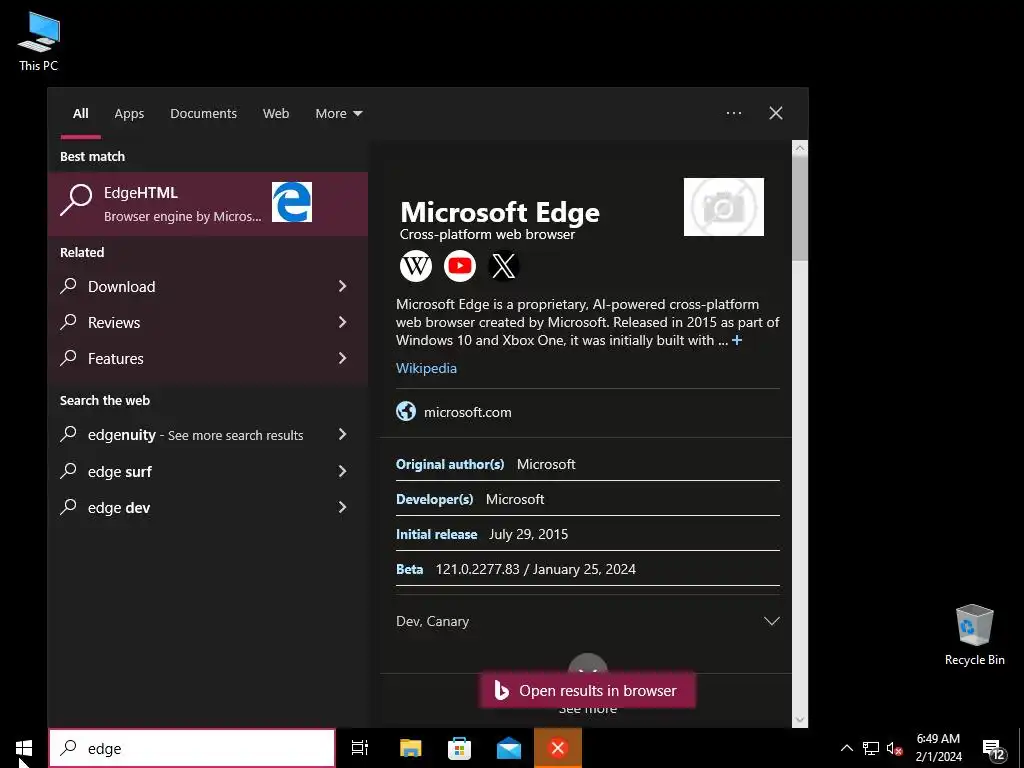Image resolution: width=1024 pixels, height=768 pixels.
Task: Click the Edge logo in best match
Action: [292, 202]
